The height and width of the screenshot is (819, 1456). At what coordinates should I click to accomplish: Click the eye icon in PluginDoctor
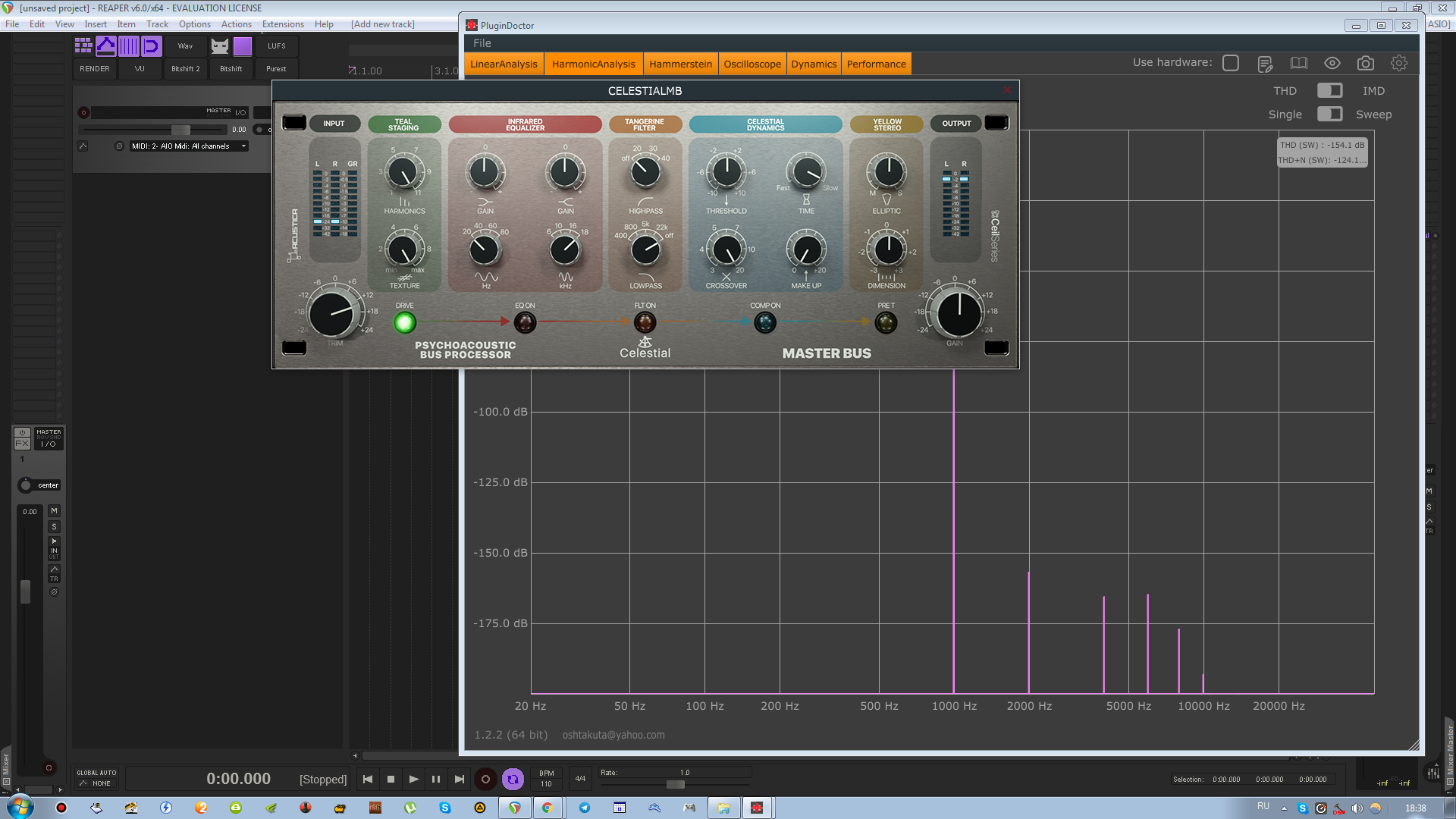coord(1332,64)
